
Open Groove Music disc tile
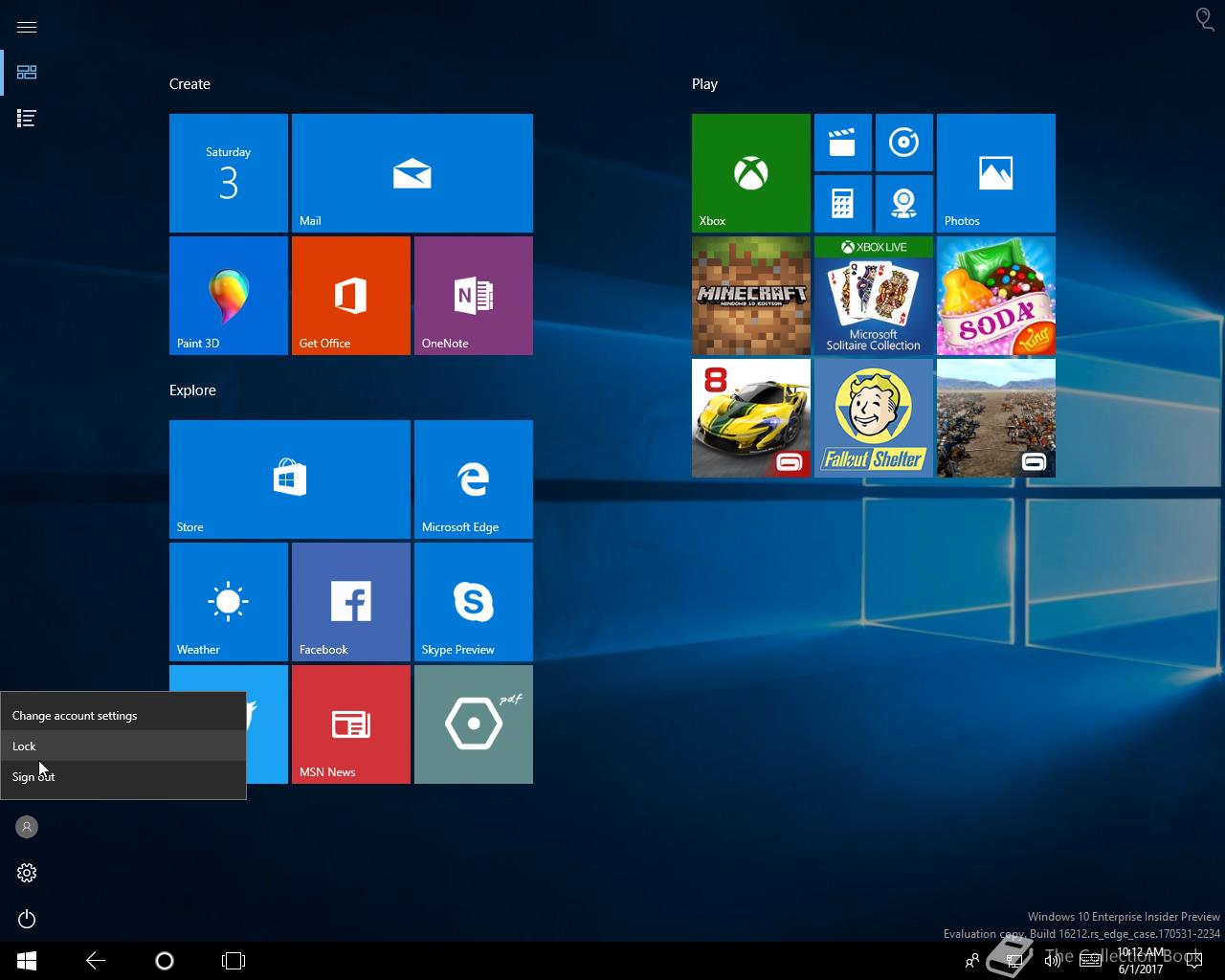(904, 143)
